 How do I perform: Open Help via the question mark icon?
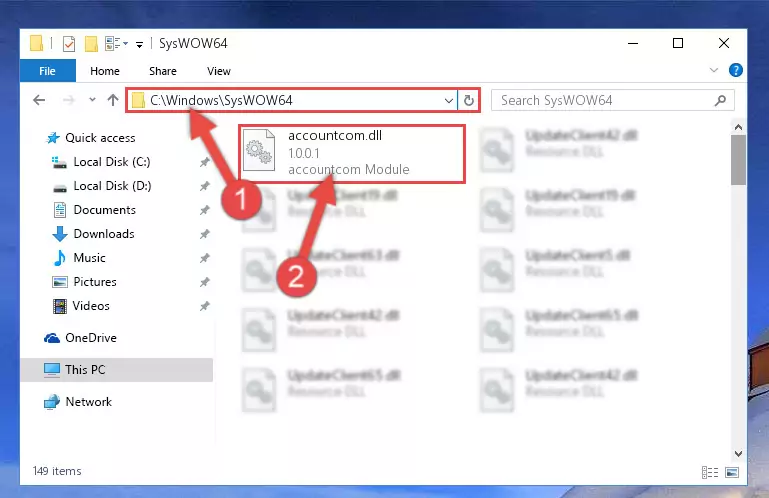736,70
